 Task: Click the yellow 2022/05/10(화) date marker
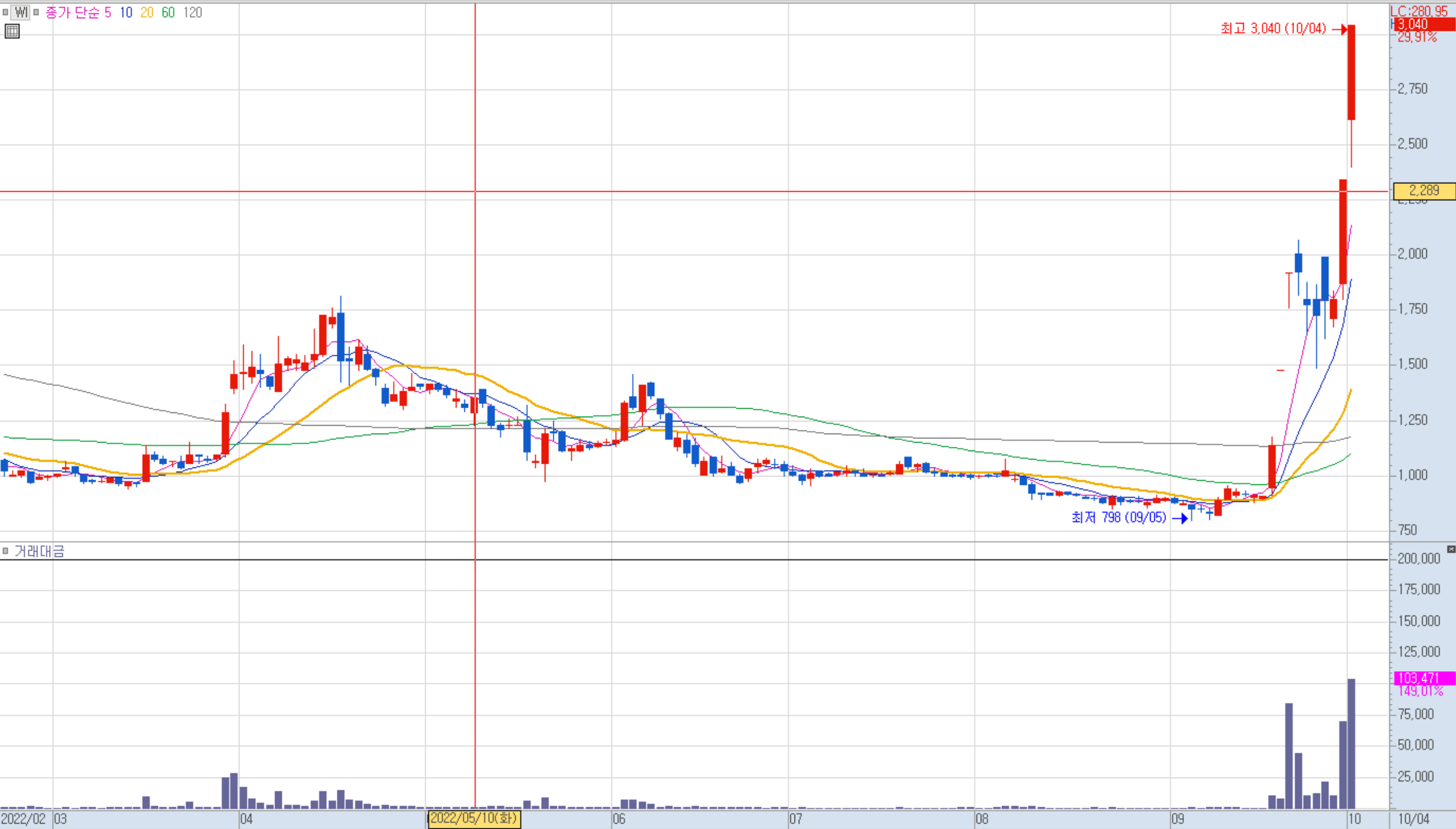point(474,819)
